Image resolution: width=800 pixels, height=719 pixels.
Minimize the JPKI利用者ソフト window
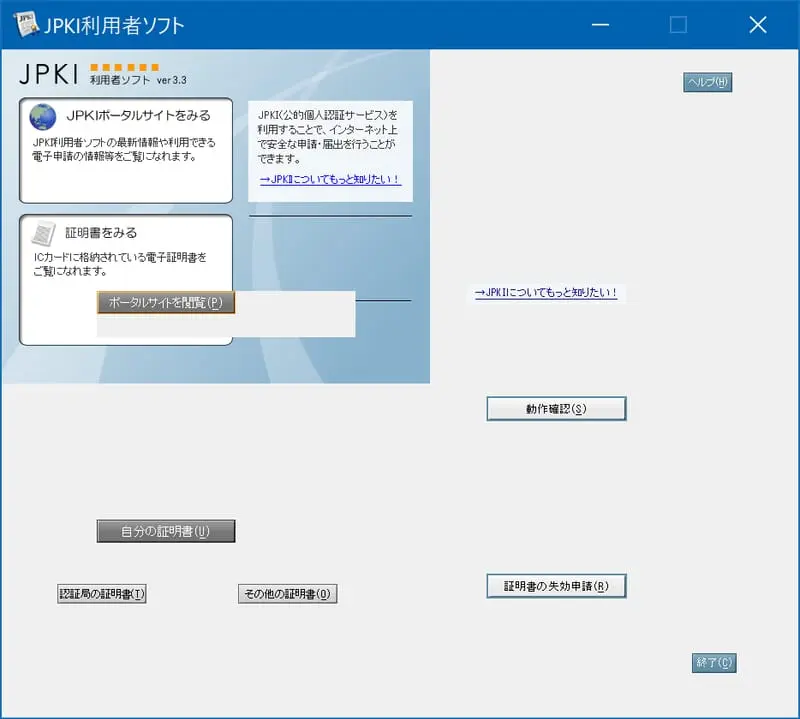pos(601,24)
